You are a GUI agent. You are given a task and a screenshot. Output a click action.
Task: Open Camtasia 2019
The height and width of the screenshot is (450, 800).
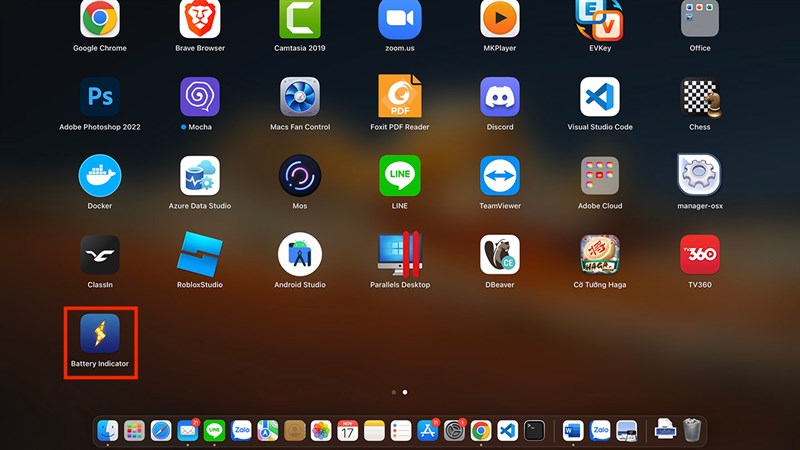tap(300, 18)
